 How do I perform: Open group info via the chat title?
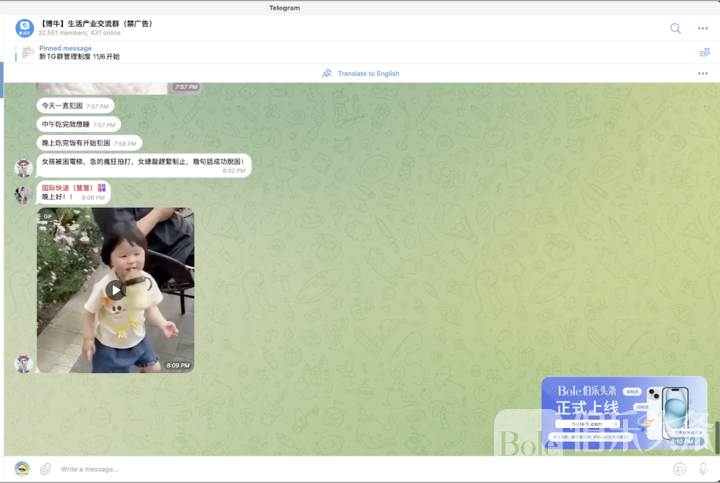coord(97,23)
